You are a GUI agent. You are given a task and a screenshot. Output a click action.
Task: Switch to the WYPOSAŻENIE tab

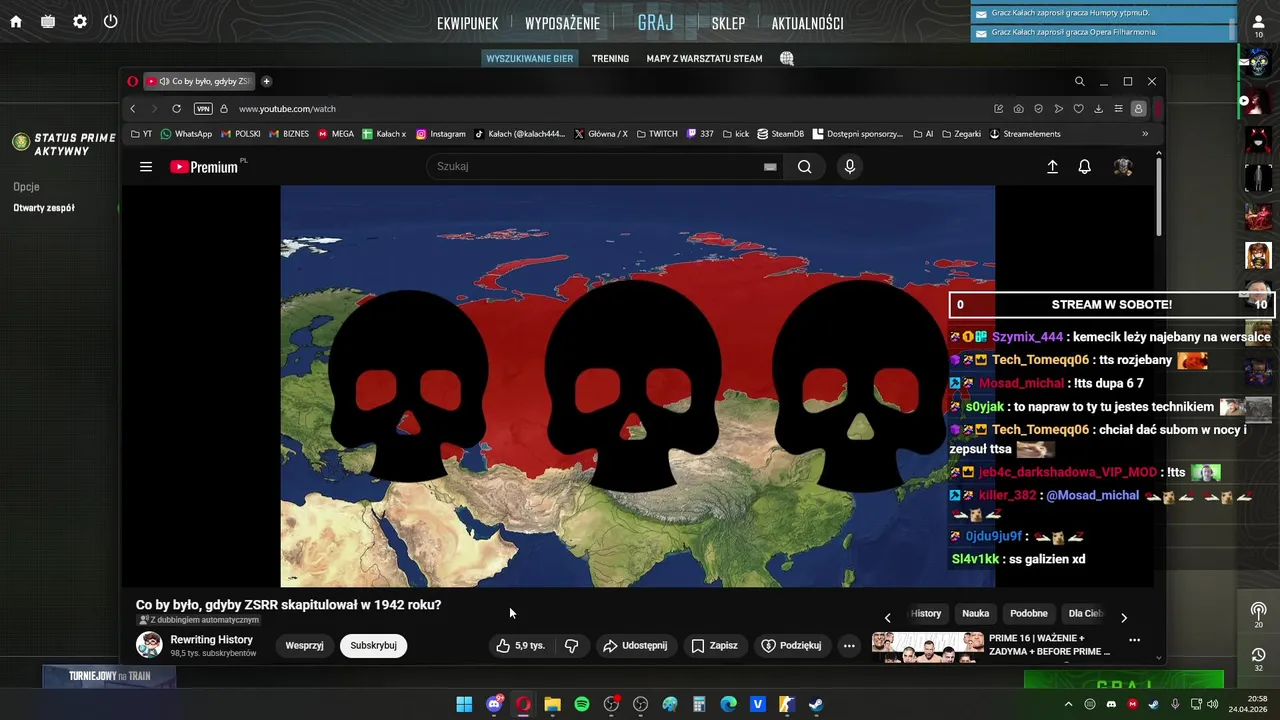pyautogui.click(x=562, y=24)
